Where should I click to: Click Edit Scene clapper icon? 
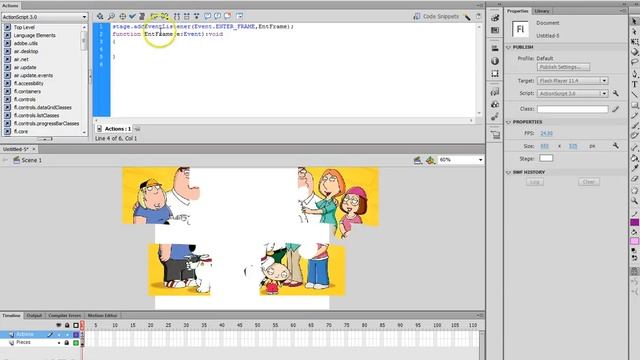tap(417, 160)
